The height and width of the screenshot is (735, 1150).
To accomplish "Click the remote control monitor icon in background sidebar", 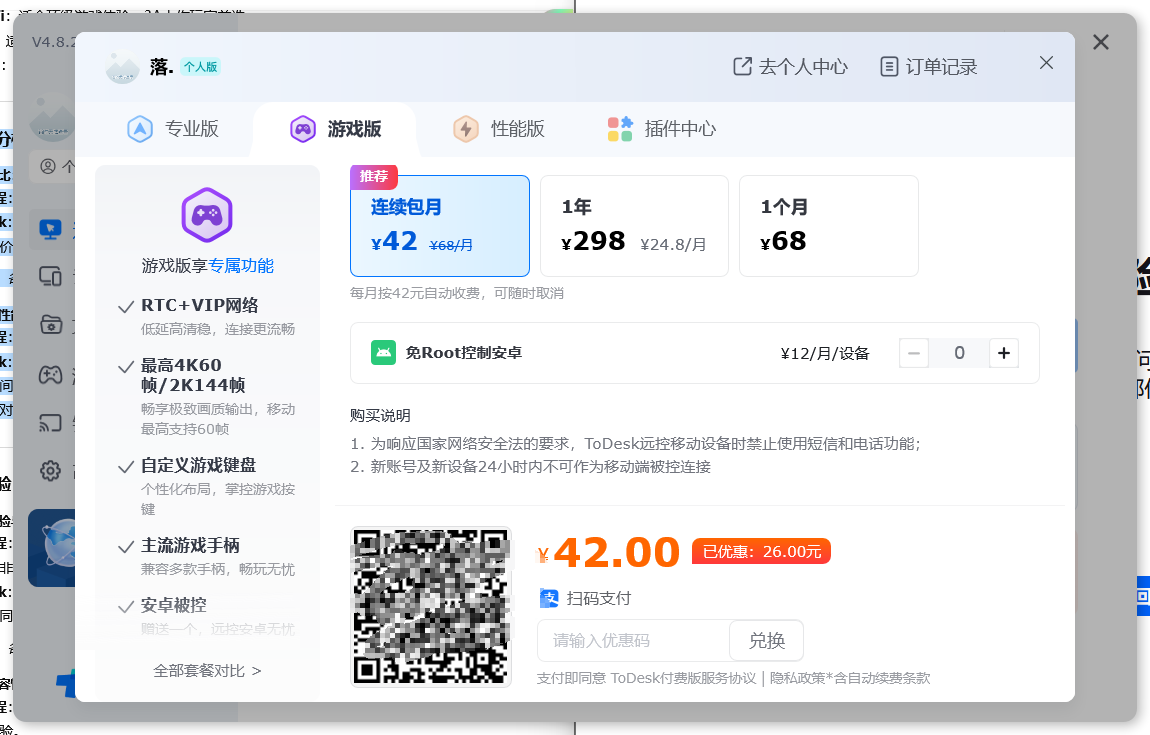I will click(51, 230).
